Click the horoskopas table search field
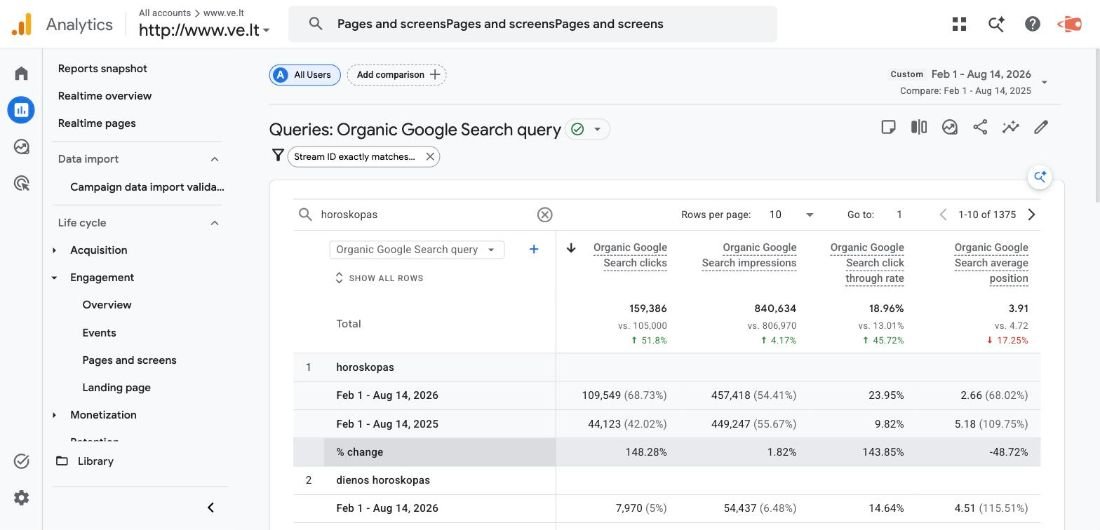This screenshot has height=530, width=1100. click(424, 215)
